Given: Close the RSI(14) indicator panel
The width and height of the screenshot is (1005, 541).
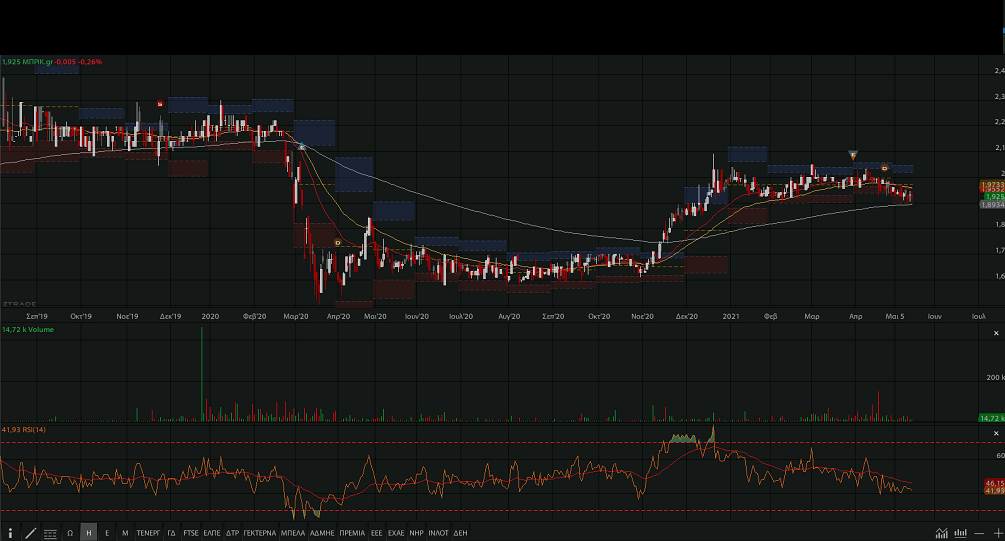Looking at the screenshot, I should pyautogui.click(x=995, y=433).
